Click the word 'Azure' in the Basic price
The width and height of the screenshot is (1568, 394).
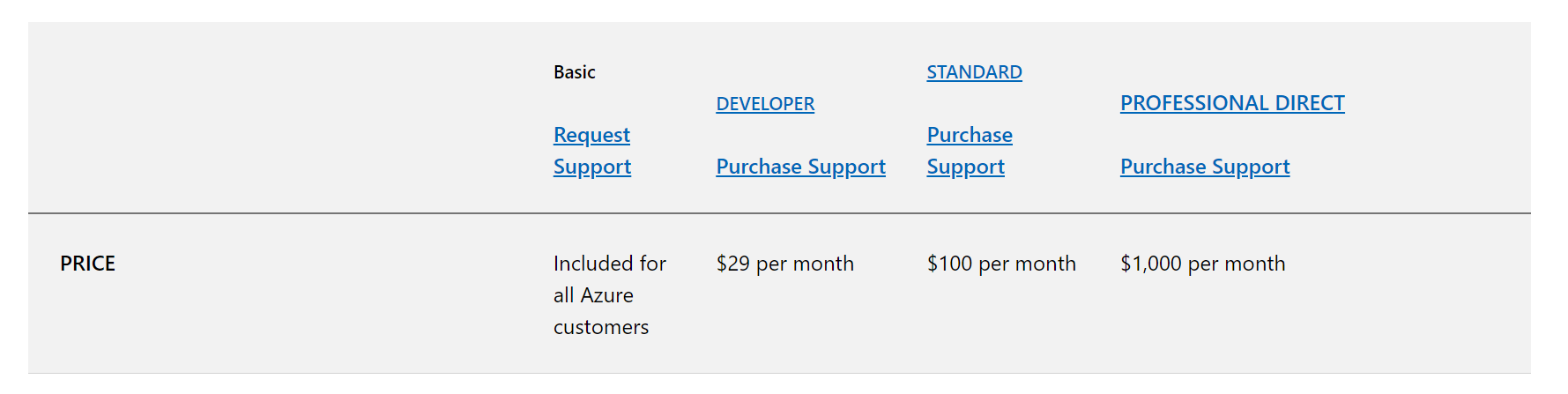606,295
